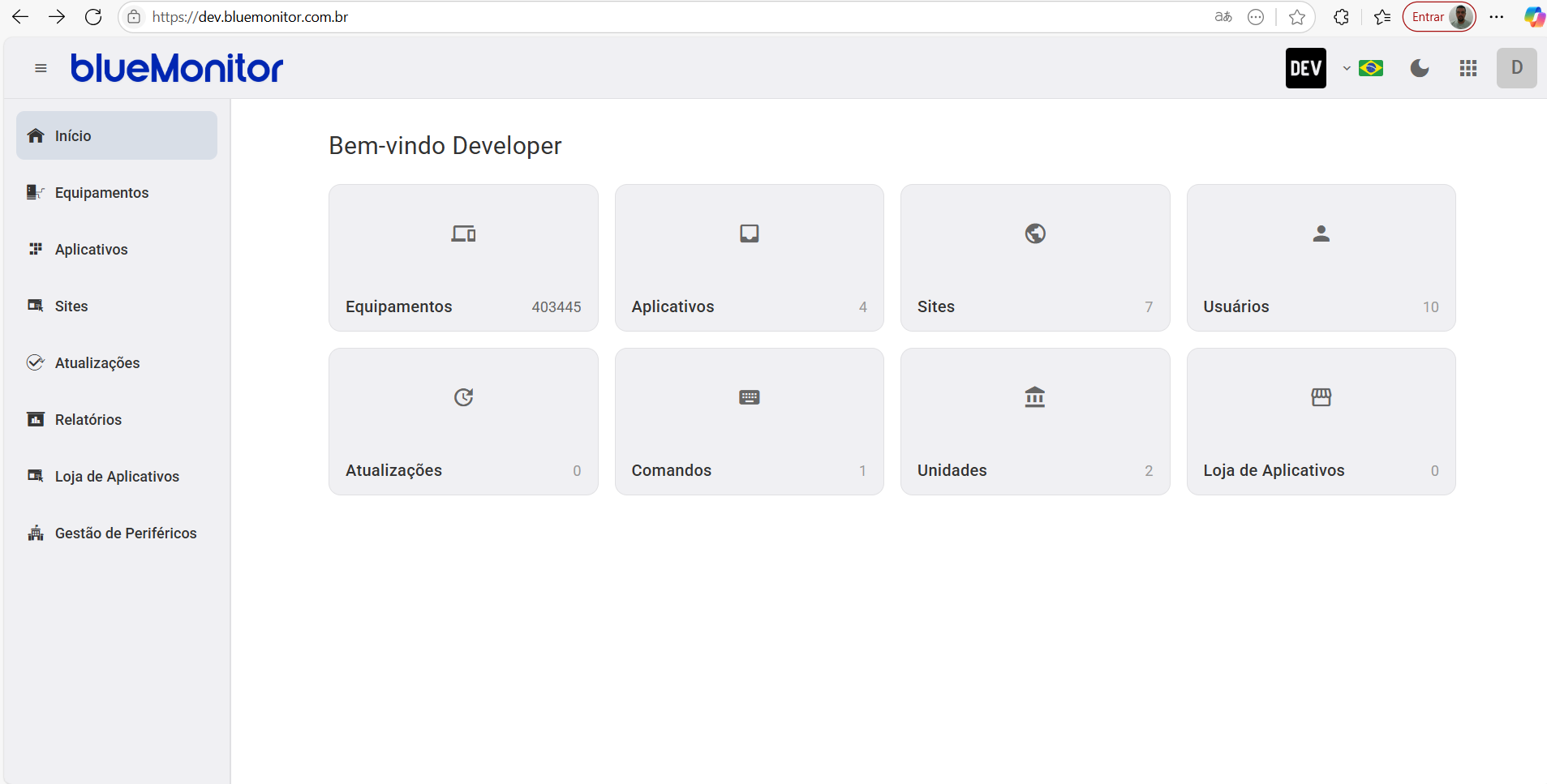1547x784 pixels.
Task: Toggle the hamburger sidebar menu
Action: point(41,68)
